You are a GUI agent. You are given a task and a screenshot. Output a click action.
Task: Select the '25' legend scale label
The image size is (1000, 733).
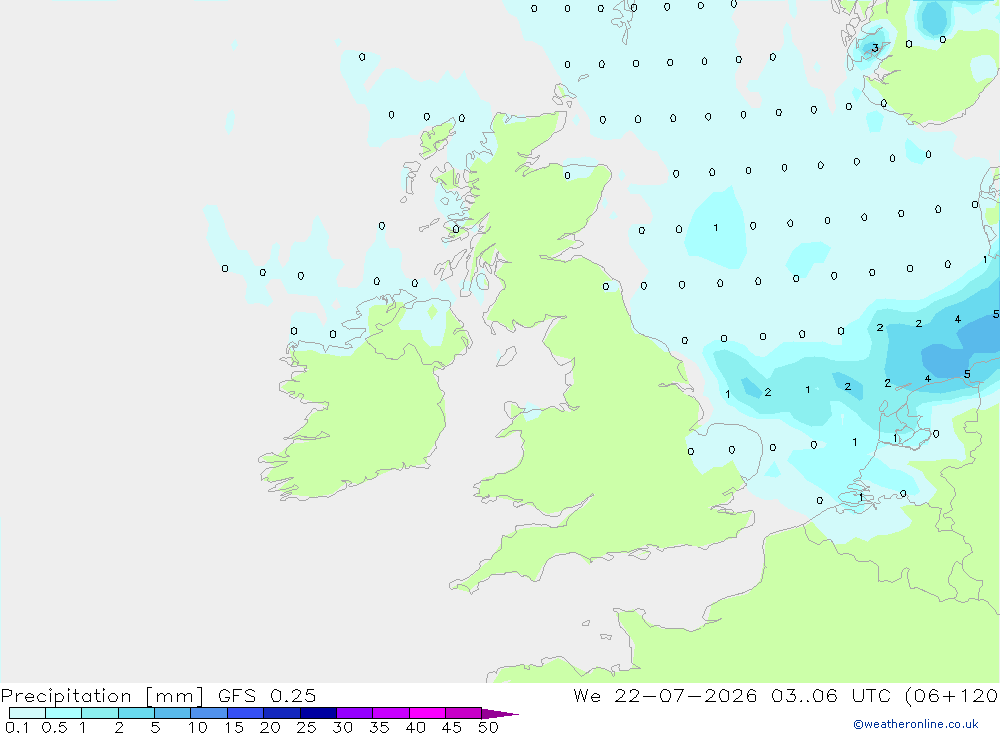click(x=306, y=727)
